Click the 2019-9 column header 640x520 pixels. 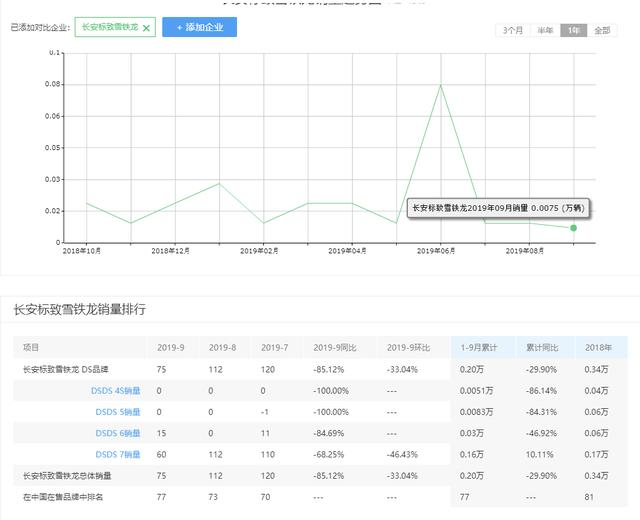[x=171, y=348]
